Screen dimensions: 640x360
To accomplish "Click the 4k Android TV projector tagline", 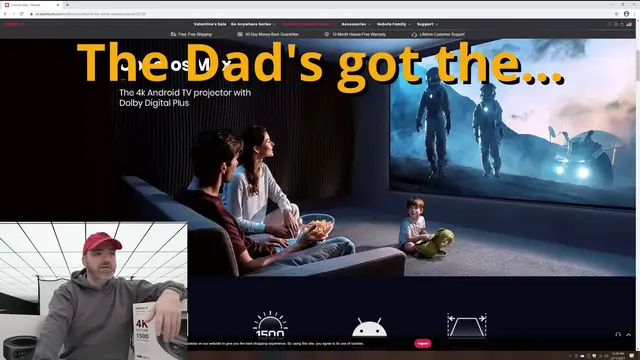I will coord(185,98).
